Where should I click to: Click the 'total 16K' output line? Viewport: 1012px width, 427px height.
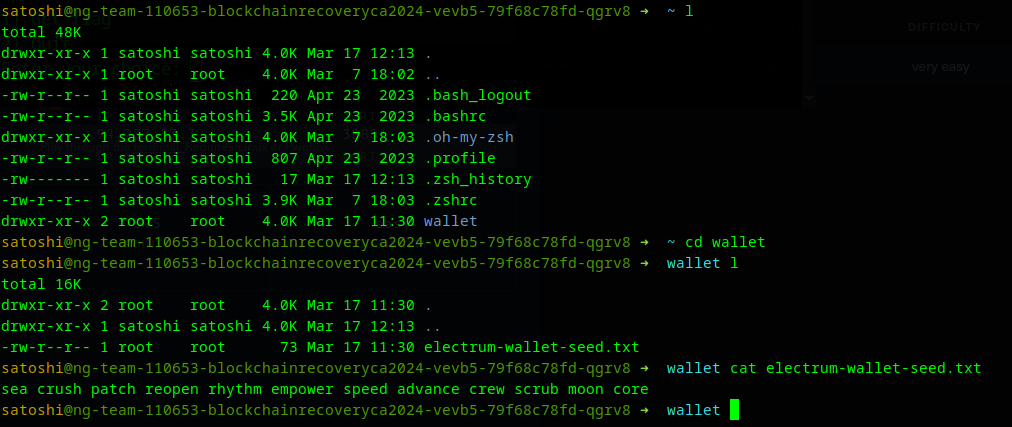pos(42,284)
